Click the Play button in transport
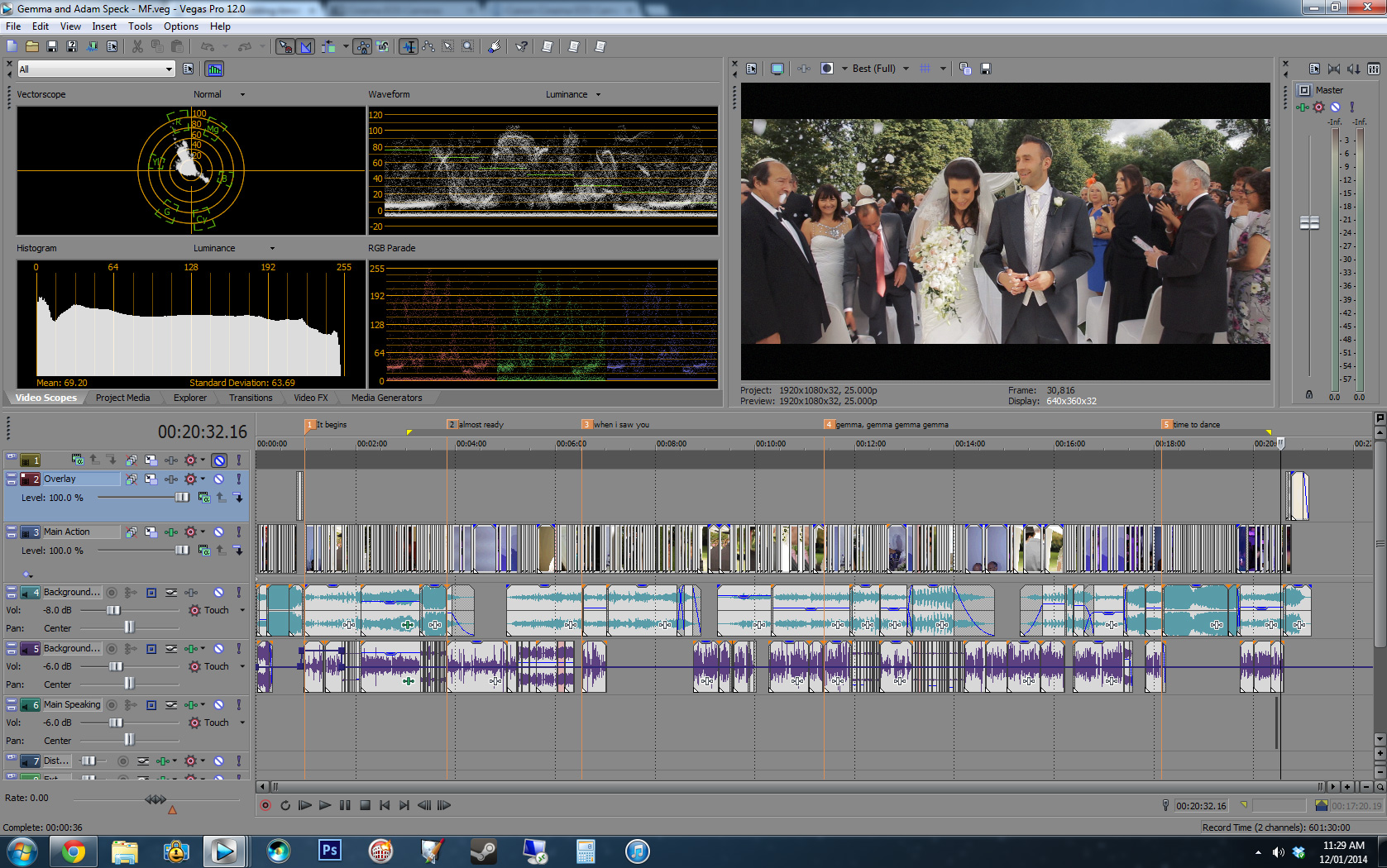This screenshot has width=1387, height=868. coord(325,805)
